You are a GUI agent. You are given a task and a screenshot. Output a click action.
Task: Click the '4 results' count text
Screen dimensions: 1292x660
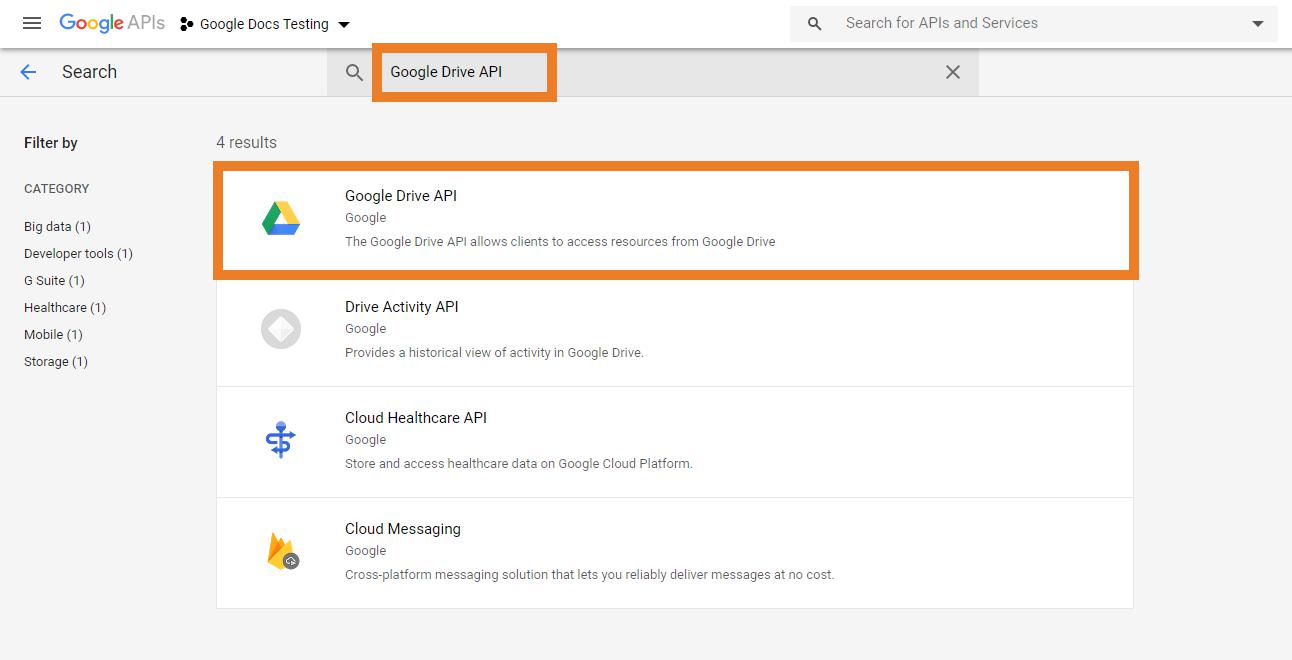[247, 142]
